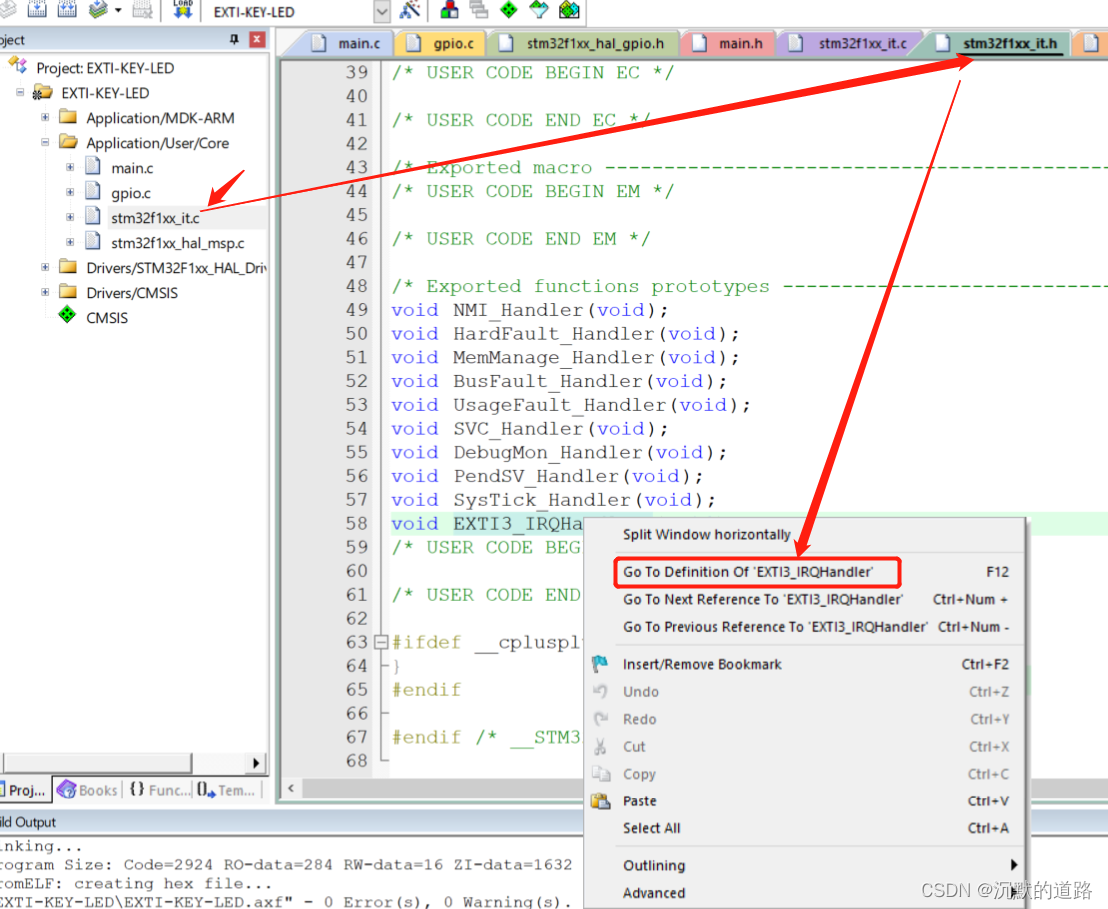1108x909 pixels.
Task: Click the LOAD download-to-flash icon
Action: (183, 10)
